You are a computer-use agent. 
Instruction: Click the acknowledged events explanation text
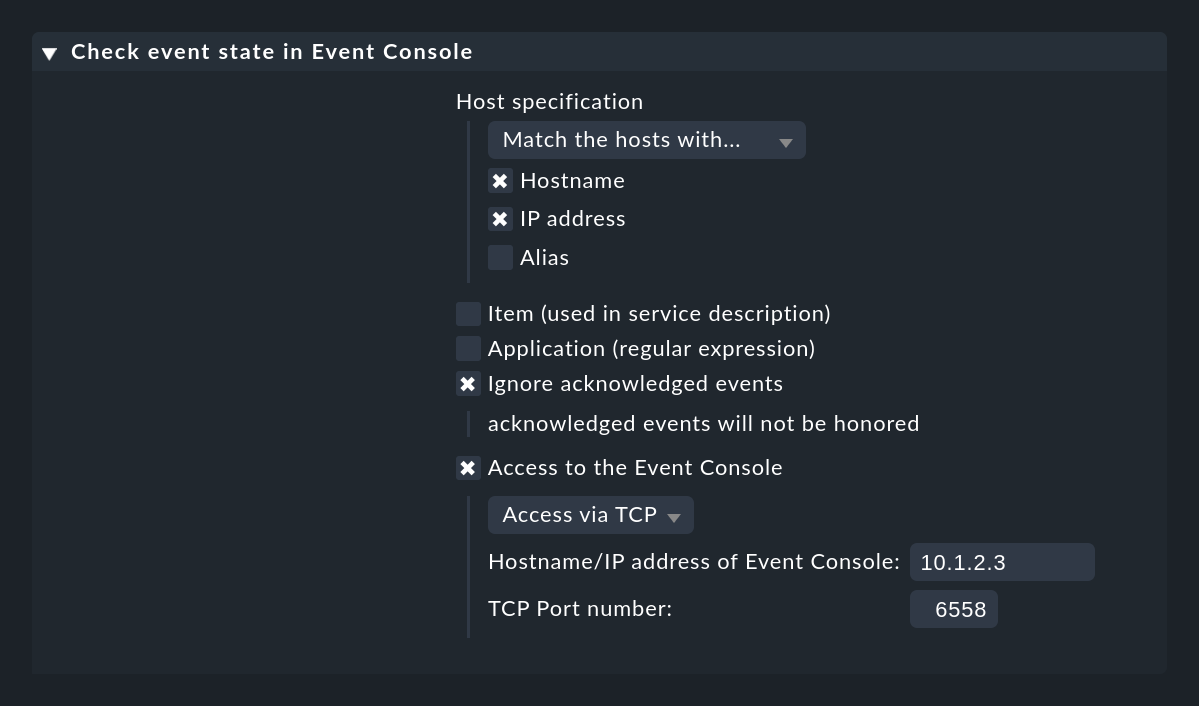703,423
